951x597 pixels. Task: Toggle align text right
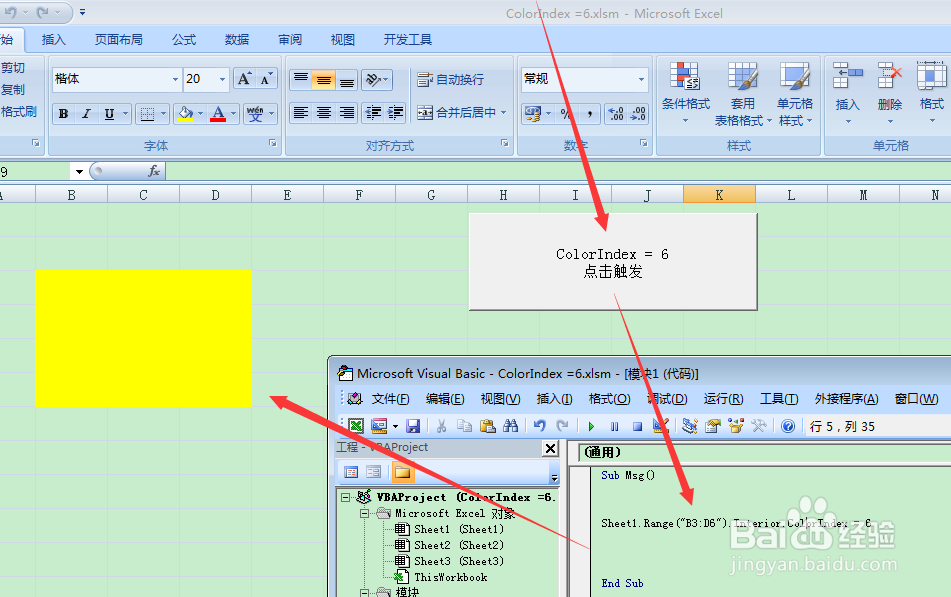pos(346,113)
